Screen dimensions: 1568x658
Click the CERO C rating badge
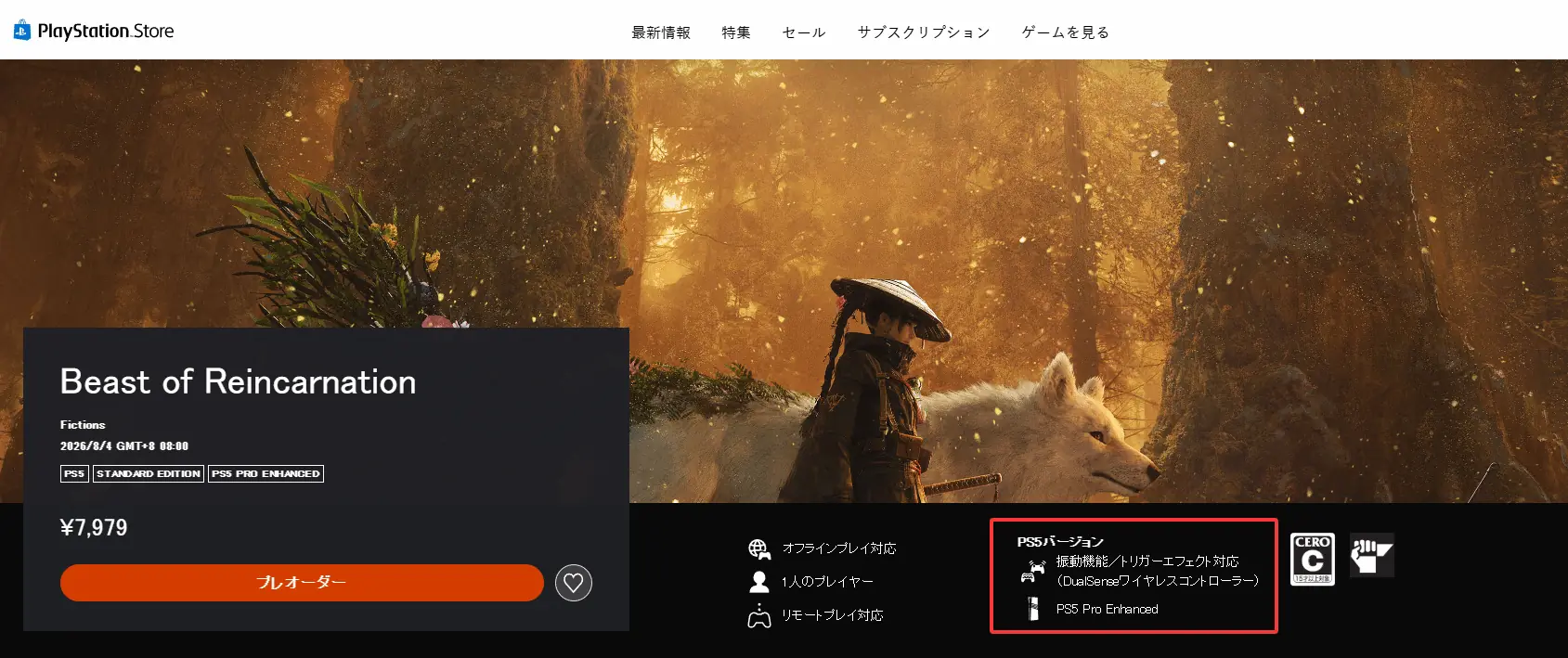(x=1313, y=559)
